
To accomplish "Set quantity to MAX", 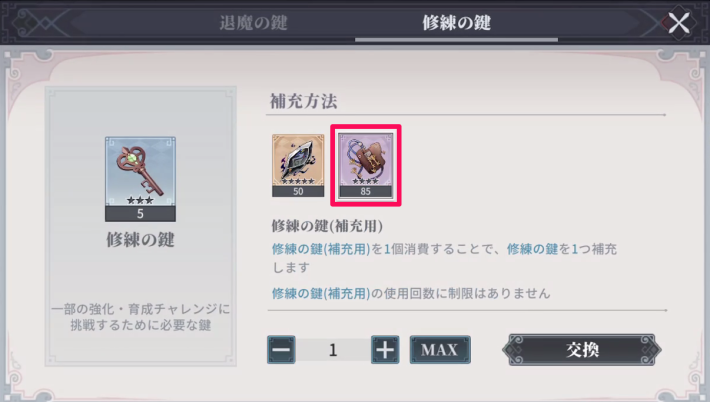I will tap(440, 349).
